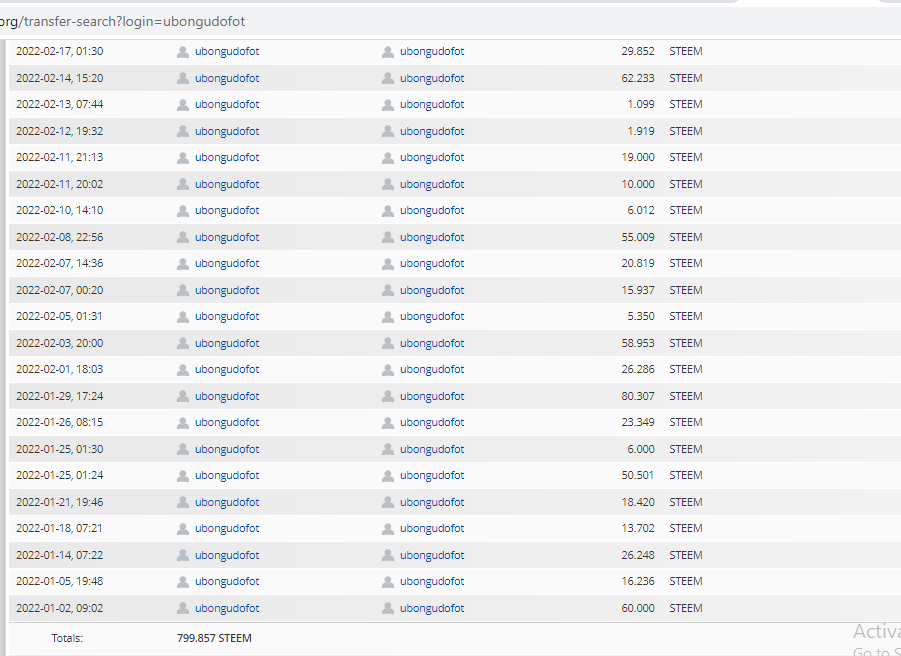Open sender ubongudofot link in the 6.012 STEEM row
This screenshot has height=656, width=901.
click(x=227, y=210)
